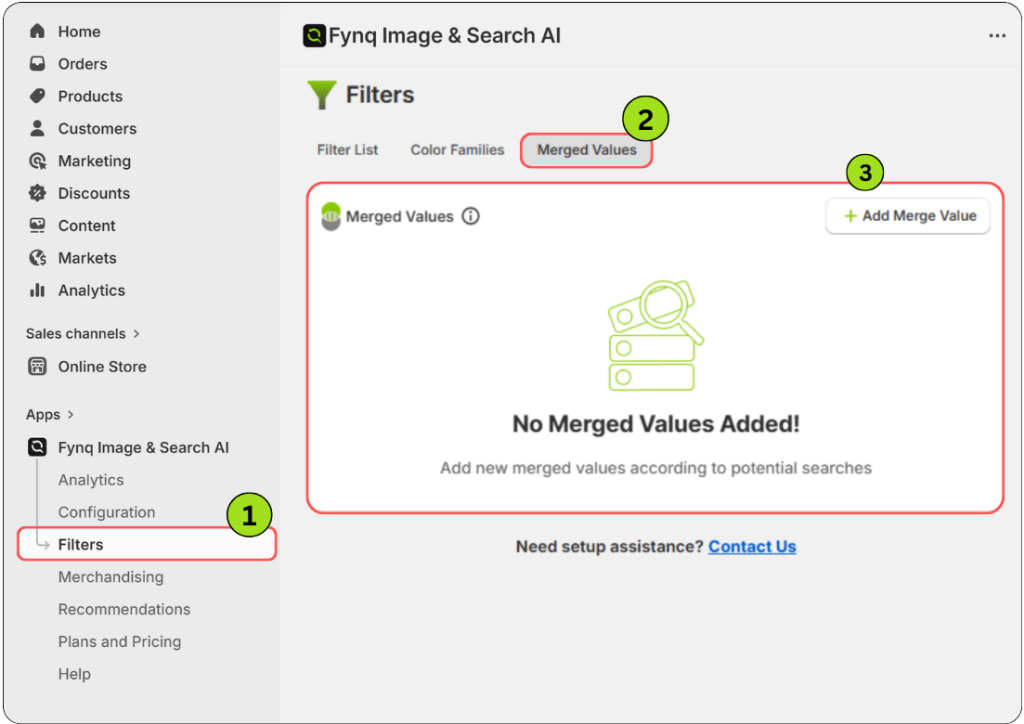Switch to the Filter List tab
Image resolution: width=1024 pixels, height=724 pixels.
347,150
